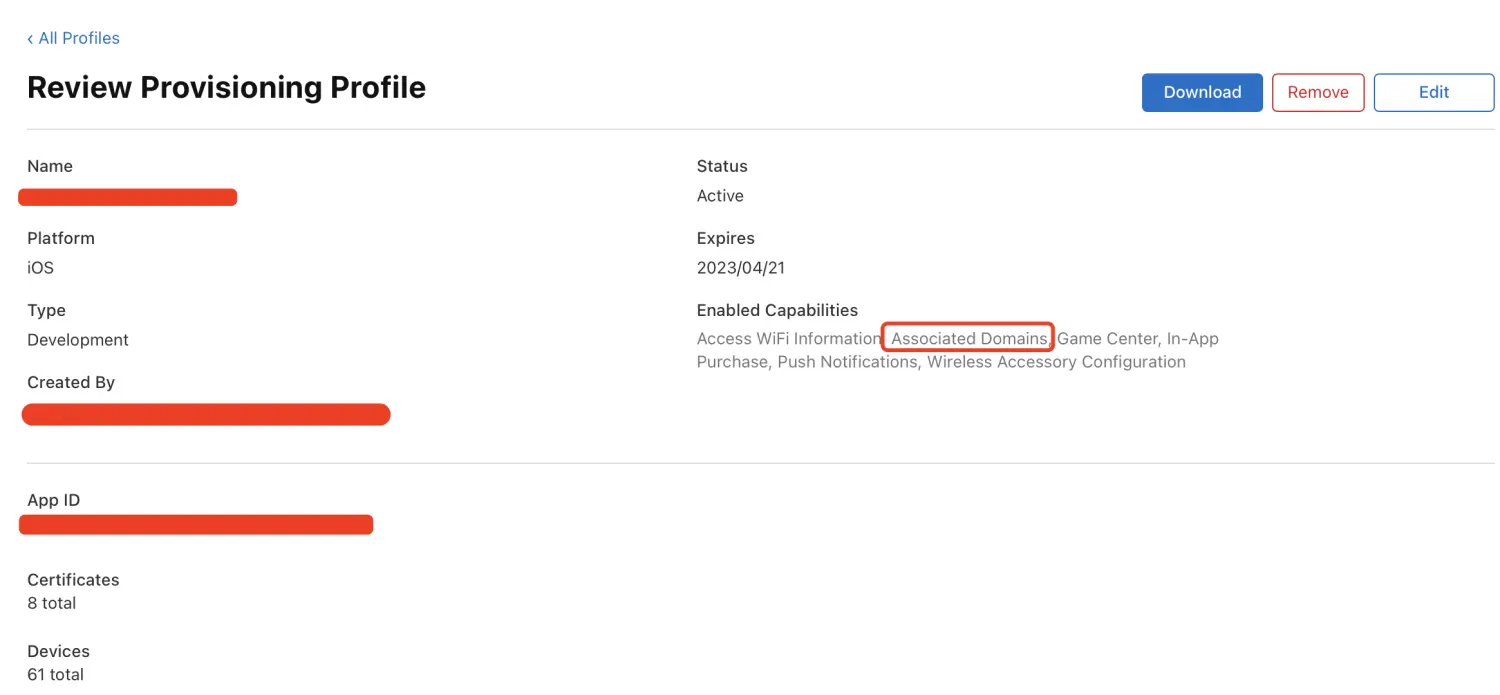
Task: Select the redacted value under Created By
Action: point(205,414)
